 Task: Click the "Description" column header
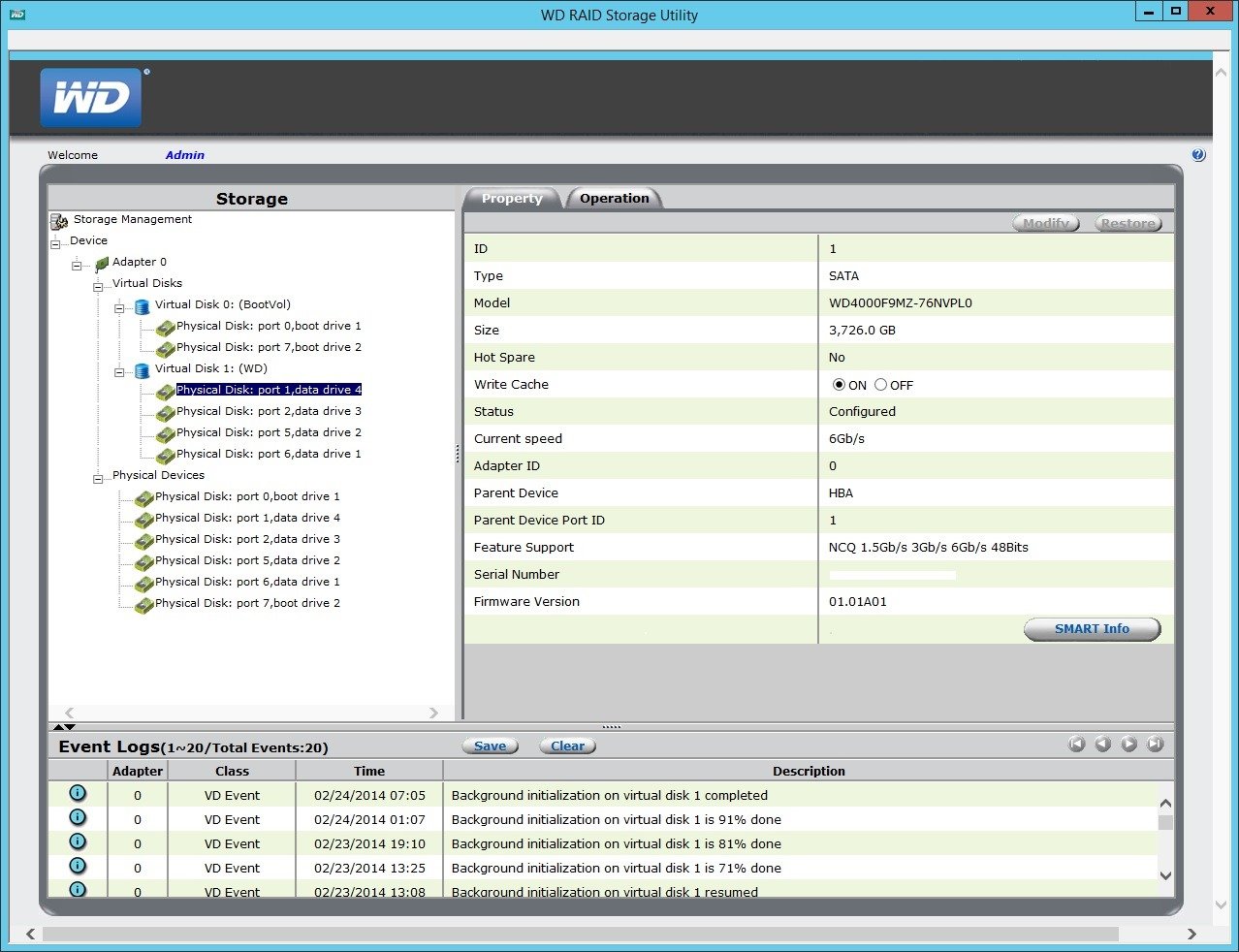coord(809,772)
